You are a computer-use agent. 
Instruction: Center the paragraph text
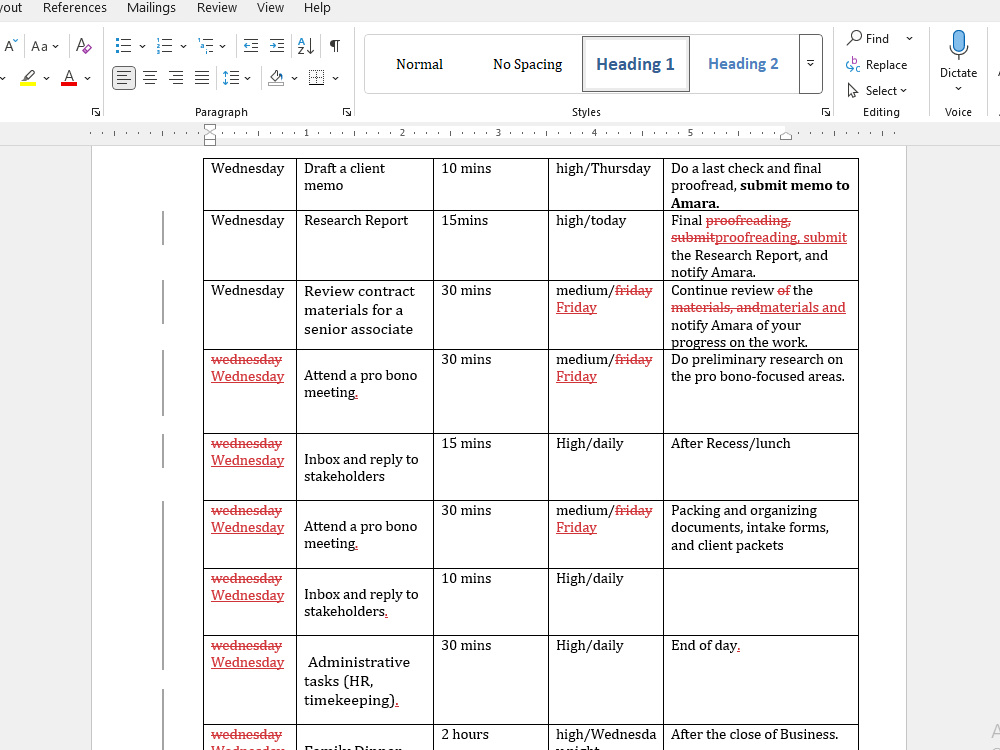(x=150, y=78)
